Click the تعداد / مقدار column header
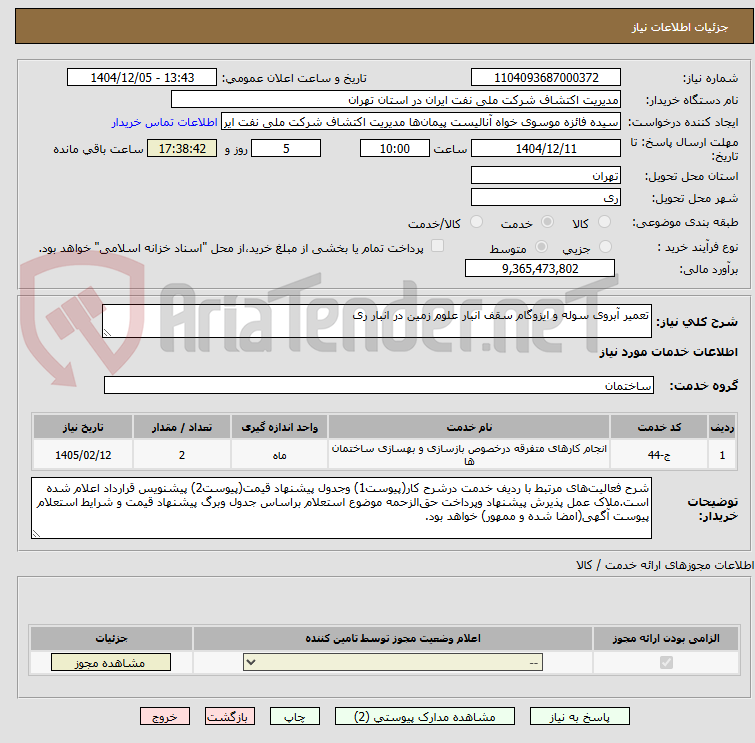 pyautogui.click(x=182, y=427)
